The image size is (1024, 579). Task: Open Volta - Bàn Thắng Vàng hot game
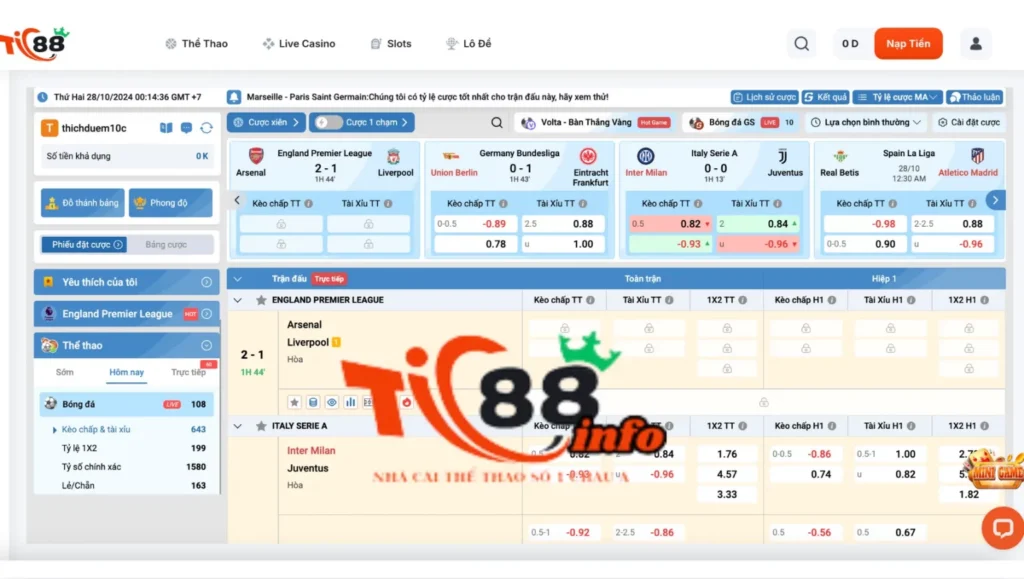(x=595, y=122)
